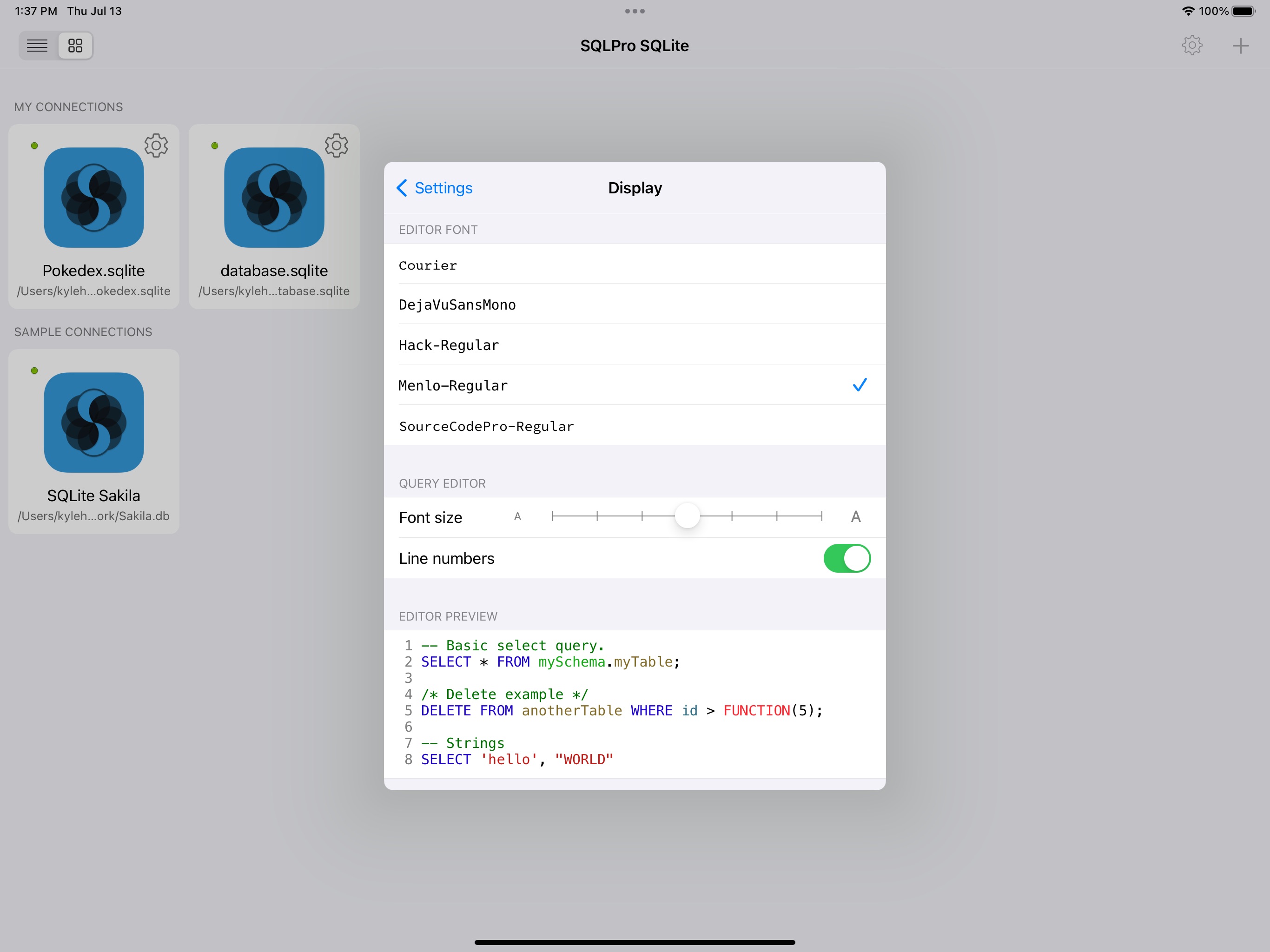
Task: Switch to list view layout icon
Action: 37,46
